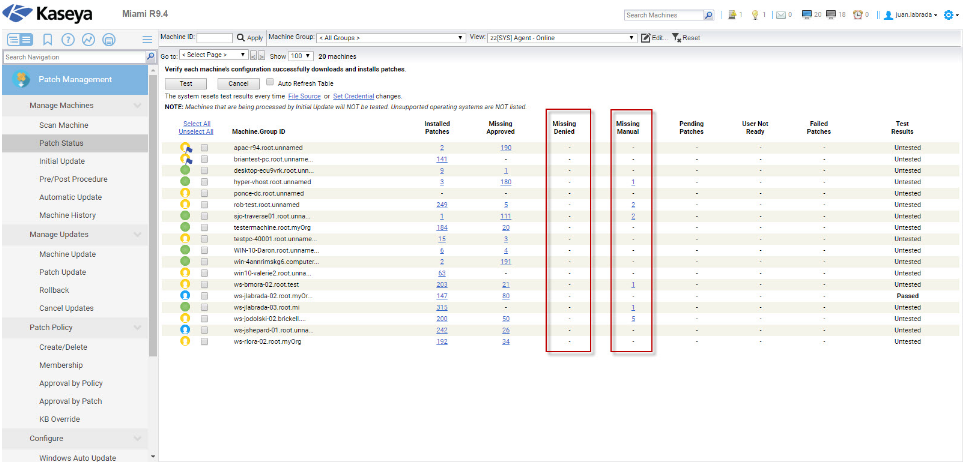Open the Machine Group dropdown
The width and height of the screenshot is (963, 462).
coord(391,38)
